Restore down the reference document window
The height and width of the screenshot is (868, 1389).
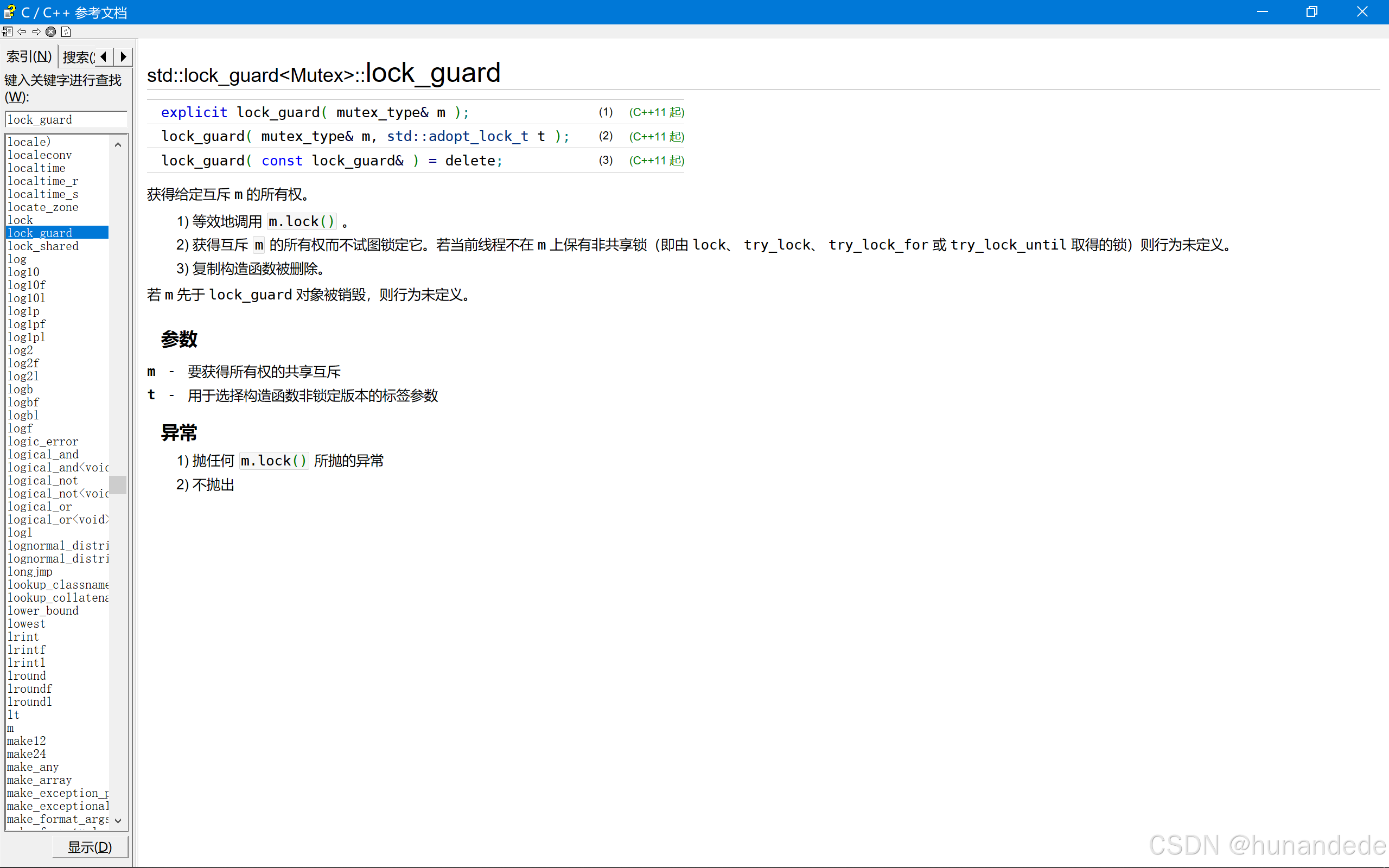pos(1311,11)
